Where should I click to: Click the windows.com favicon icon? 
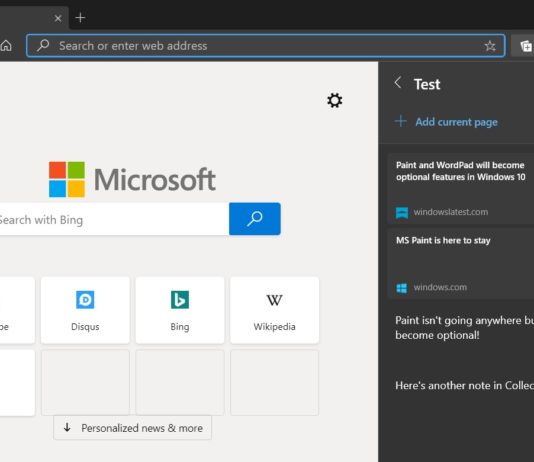[x=402, y=288]
